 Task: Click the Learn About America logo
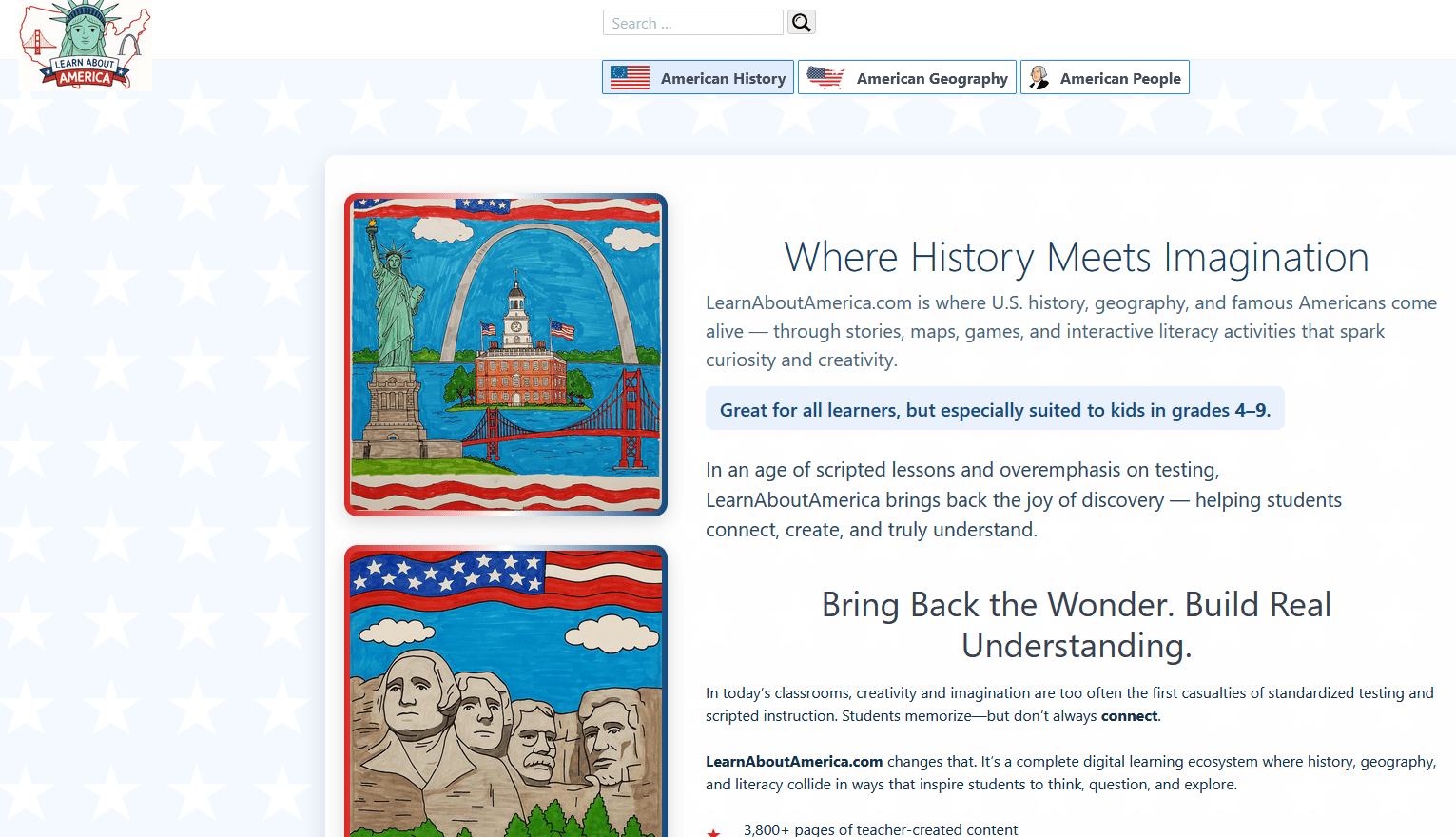coord(85,46)
